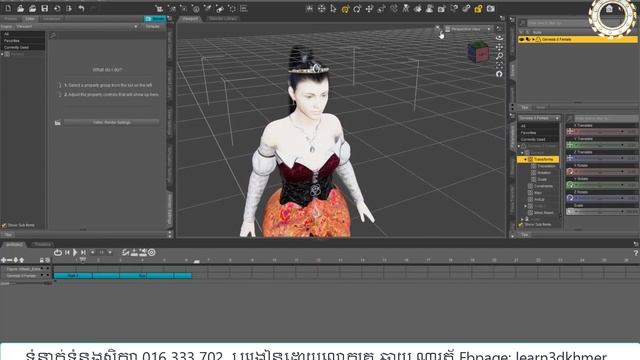The height and width of the screenshot is (360, 640).
Task: Collapse the Transforms group in Parameters
Action: point(525,159)
